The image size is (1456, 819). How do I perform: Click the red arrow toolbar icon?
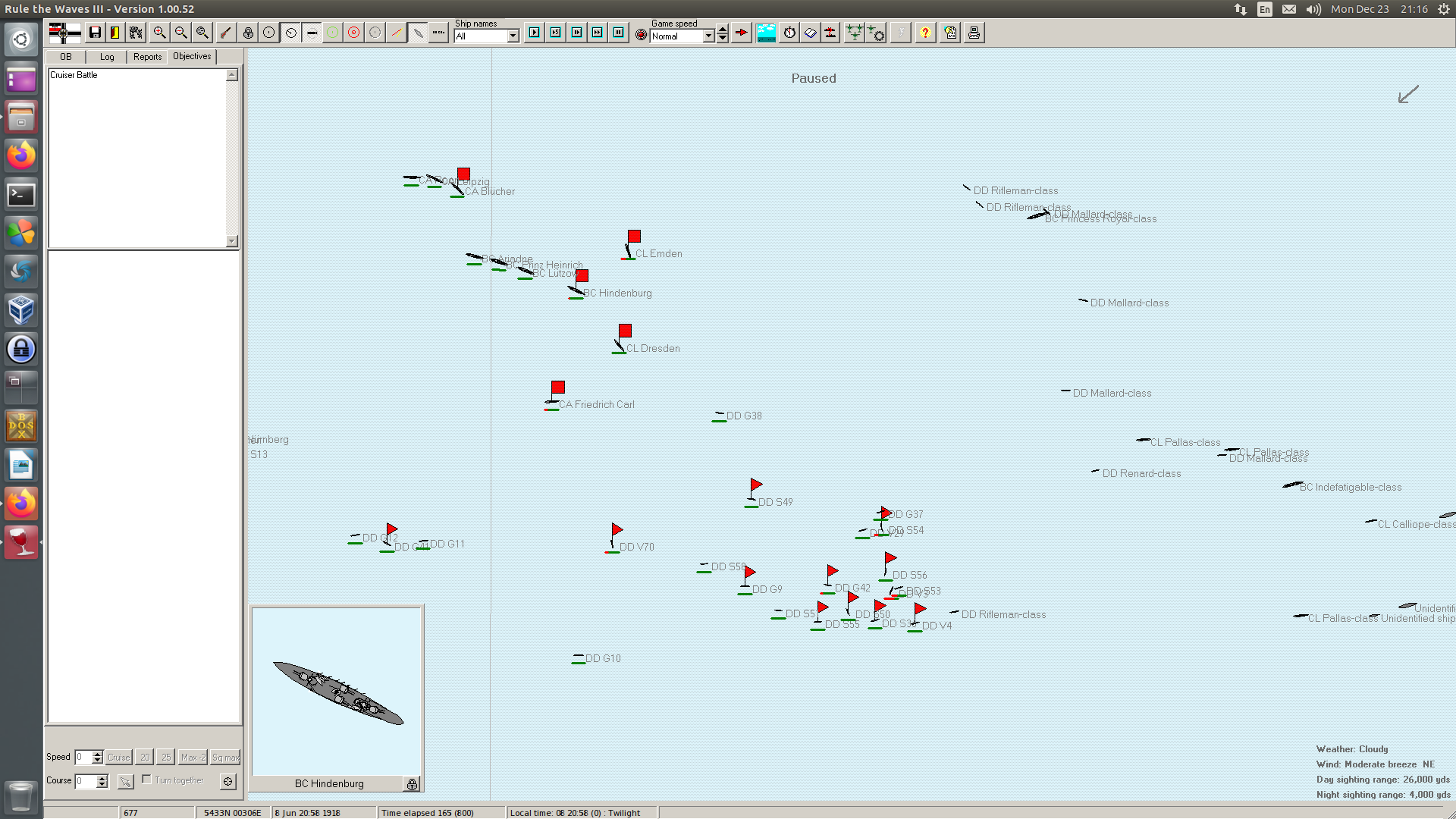742,33
